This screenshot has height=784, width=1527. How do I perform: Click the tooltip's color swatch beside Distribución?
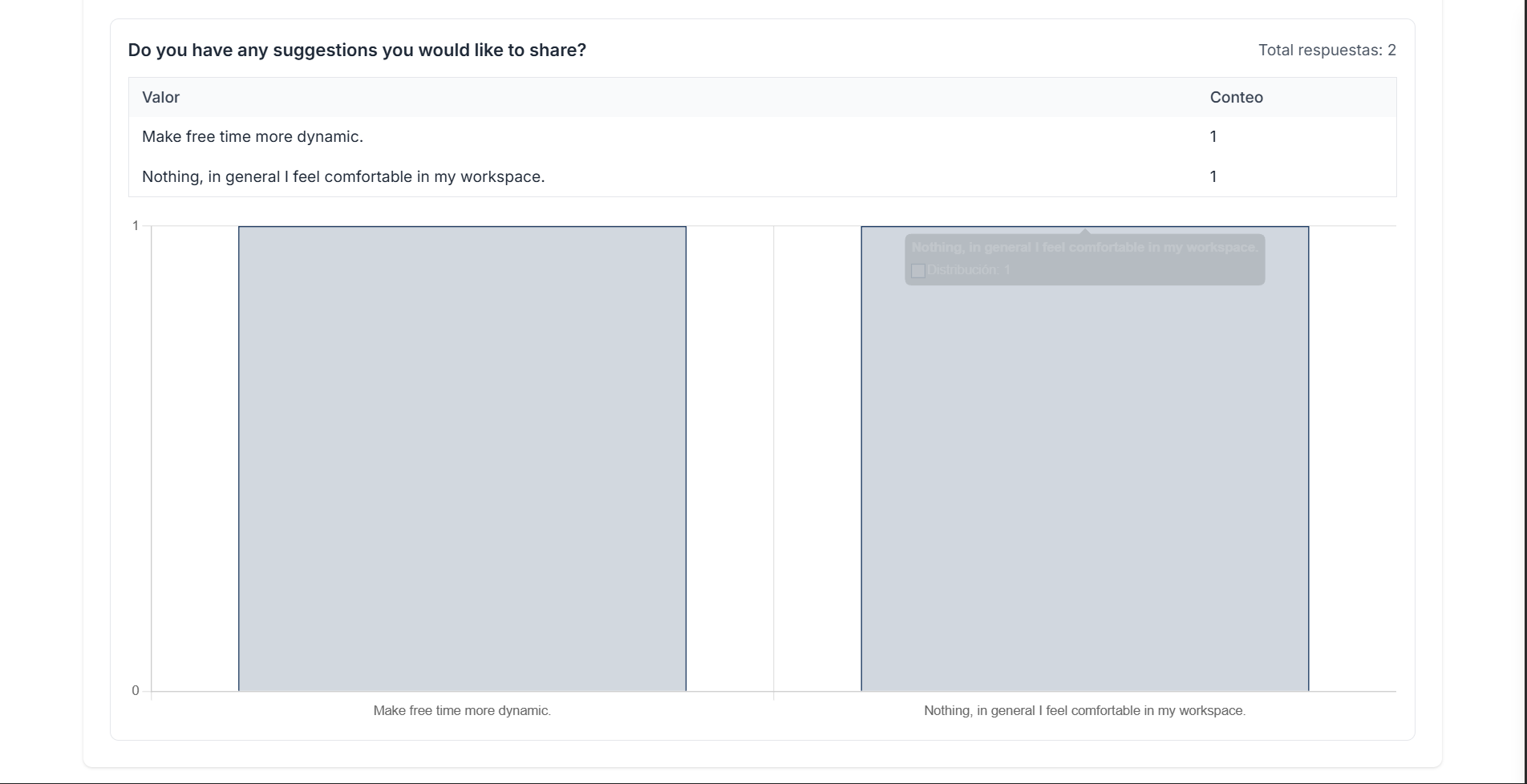pyautogui.click(x=918, y=271)
